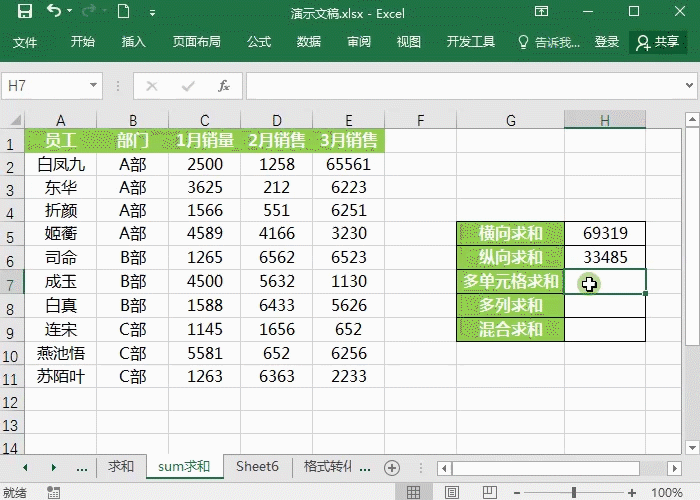
Task: Click the previous sheet navigation arrow
Action: click(x=25, y=467)
